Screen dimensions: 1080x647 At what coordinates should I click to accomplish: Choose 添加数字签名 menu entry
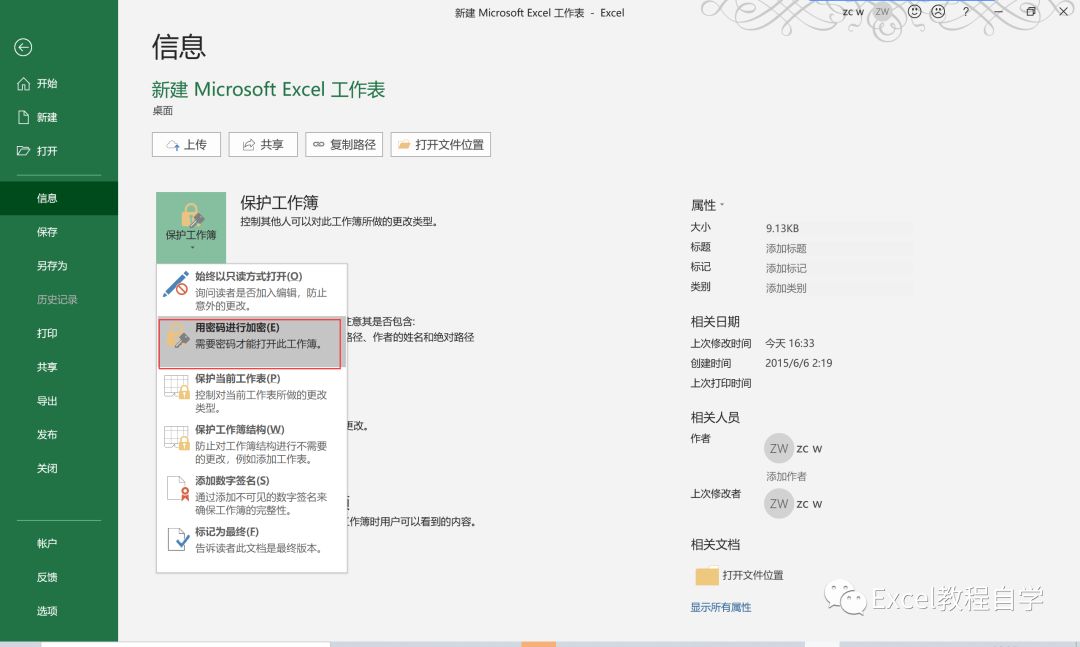[252, 495]
